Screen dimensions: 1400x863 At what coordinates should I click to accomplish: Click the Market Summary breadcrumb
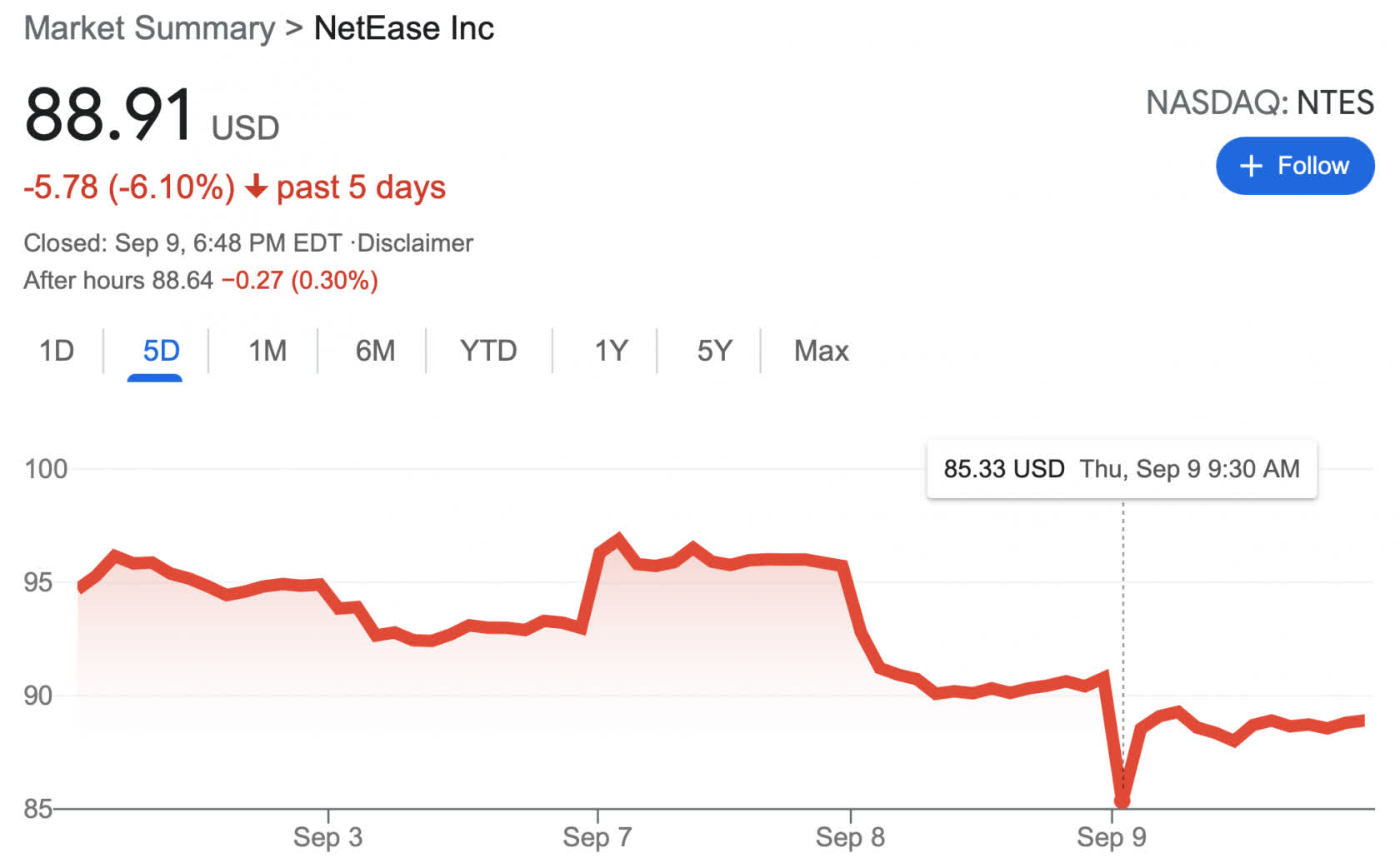click(x=149, y=28)
